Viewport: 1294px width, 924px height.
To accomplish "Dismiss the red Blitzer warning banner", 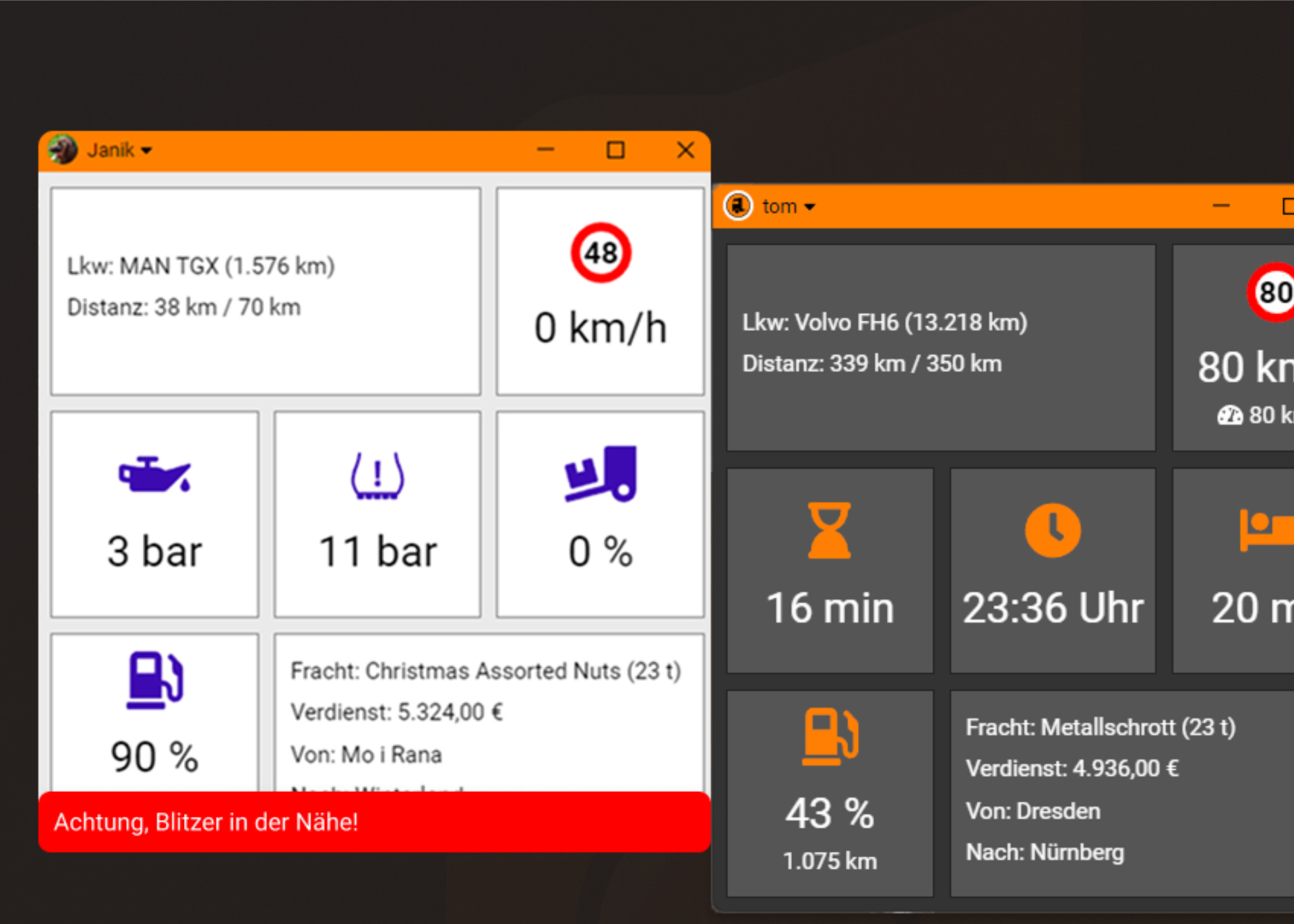I will pos(374,822).
